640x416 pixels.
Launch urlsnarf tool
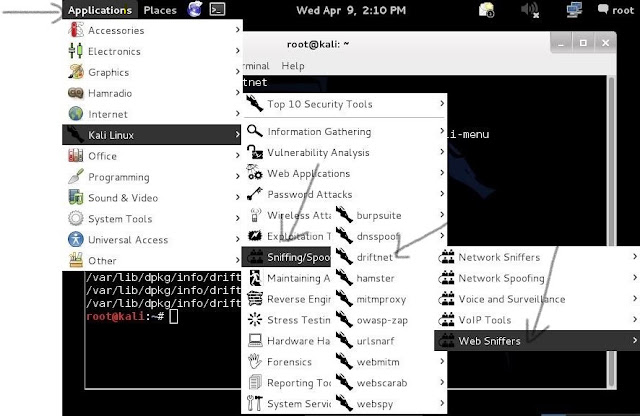(376, 341)
